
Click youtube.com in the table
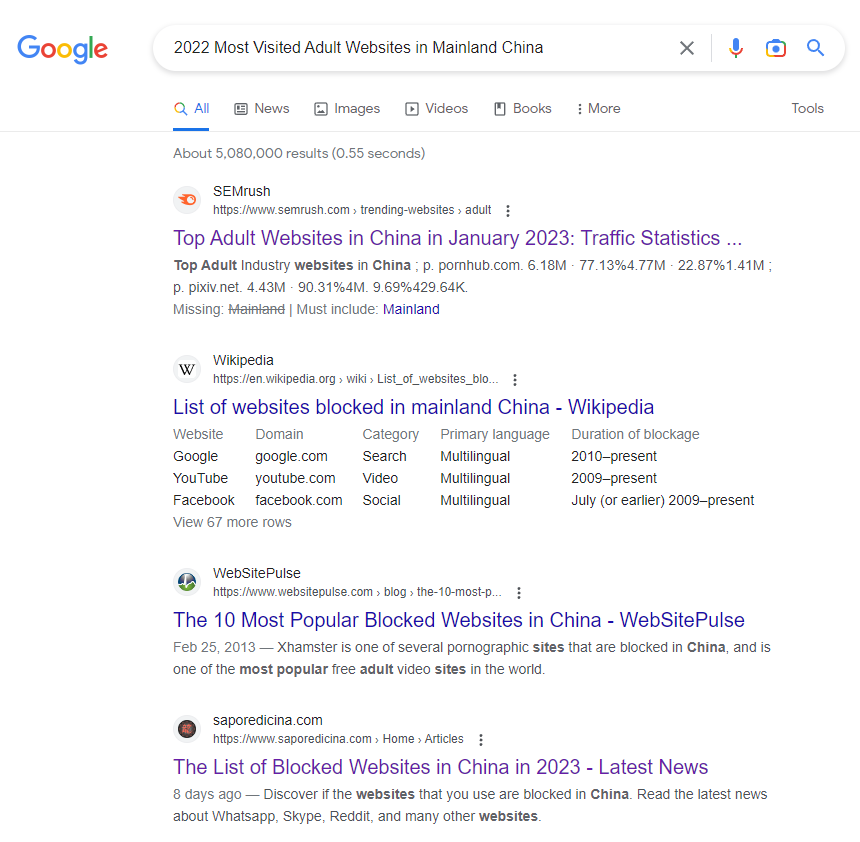pyautogui.click(x=295, y=478)
